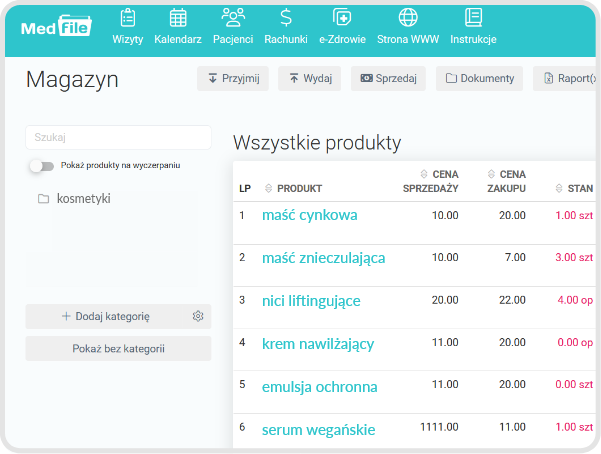This screenshot has height=454, width=601.
Task: Select the Strona WWW menu label
Action: [x=408, y=39]
